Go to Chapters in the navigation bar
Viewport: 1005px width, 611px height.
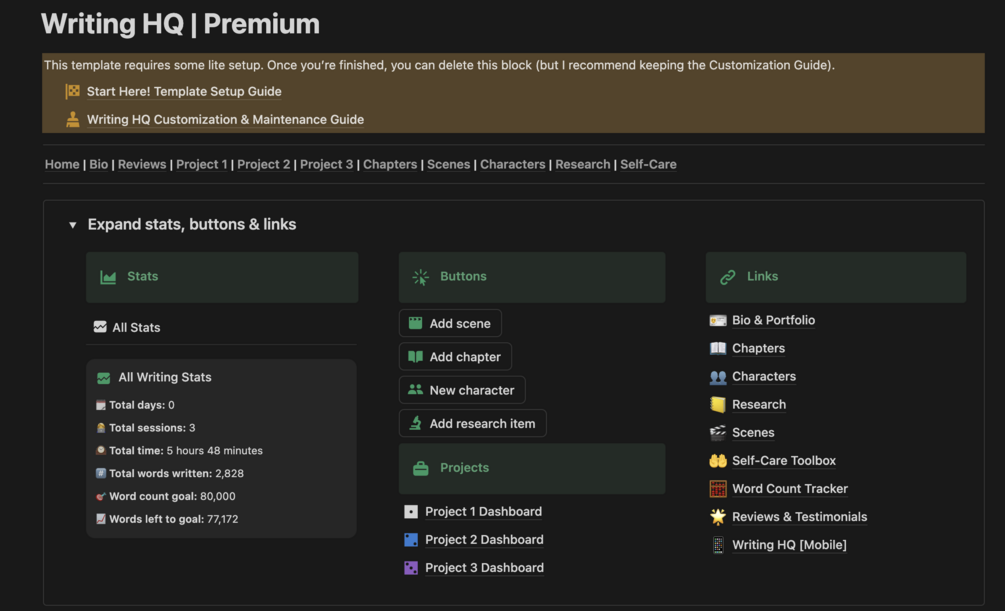click(390, 164)
